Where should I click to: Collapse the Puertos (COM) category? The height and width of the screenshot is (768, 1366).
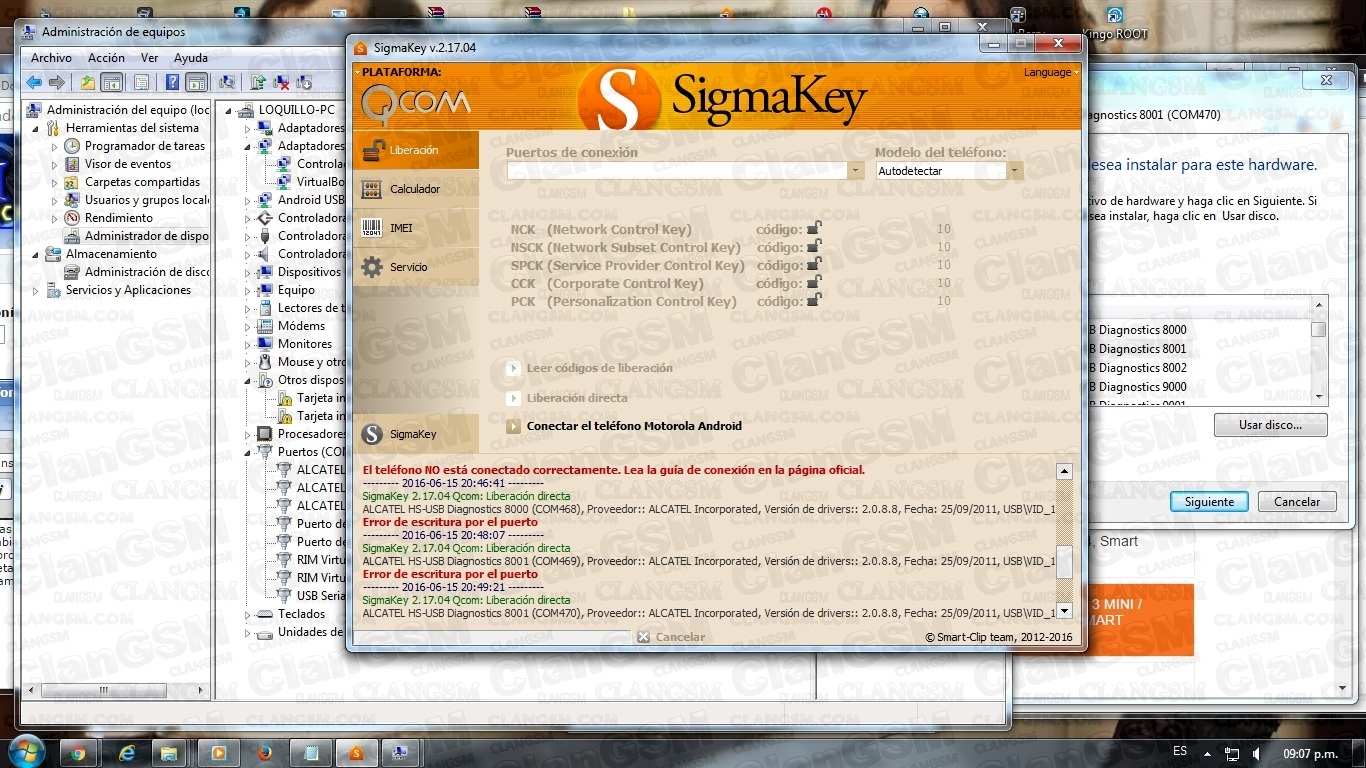click(x=248, y=452)
